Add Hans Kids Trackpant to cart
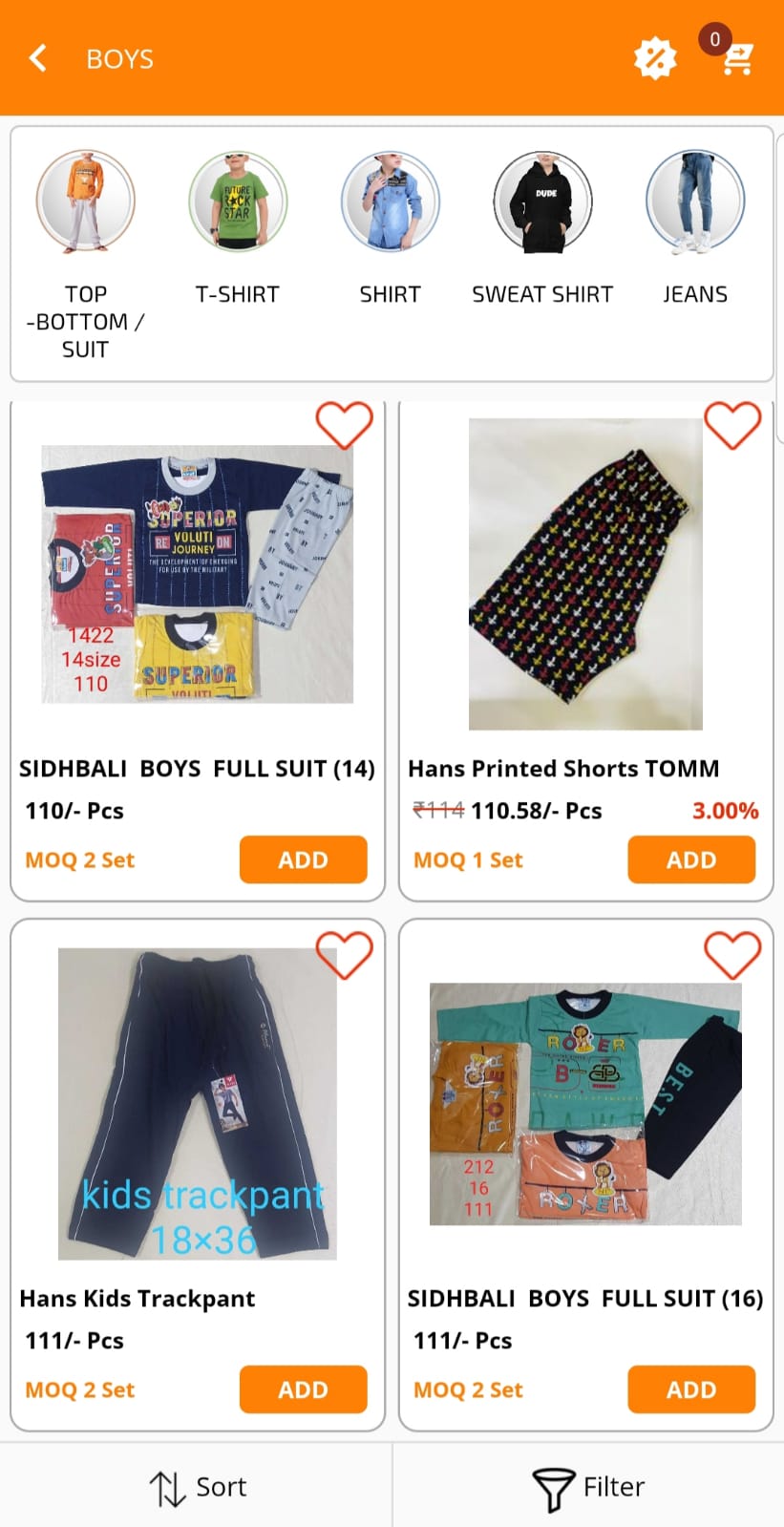This screenshot has height=1527, width=784. click(303, 1389)
